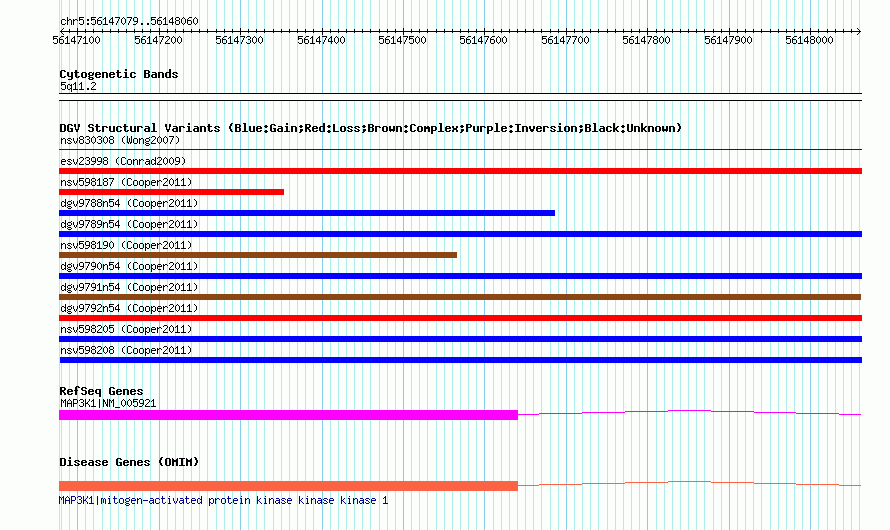Viewport: 890px width, 530px height.
Task: Select the nsv598205 blue gain bar
Action: 460,339
